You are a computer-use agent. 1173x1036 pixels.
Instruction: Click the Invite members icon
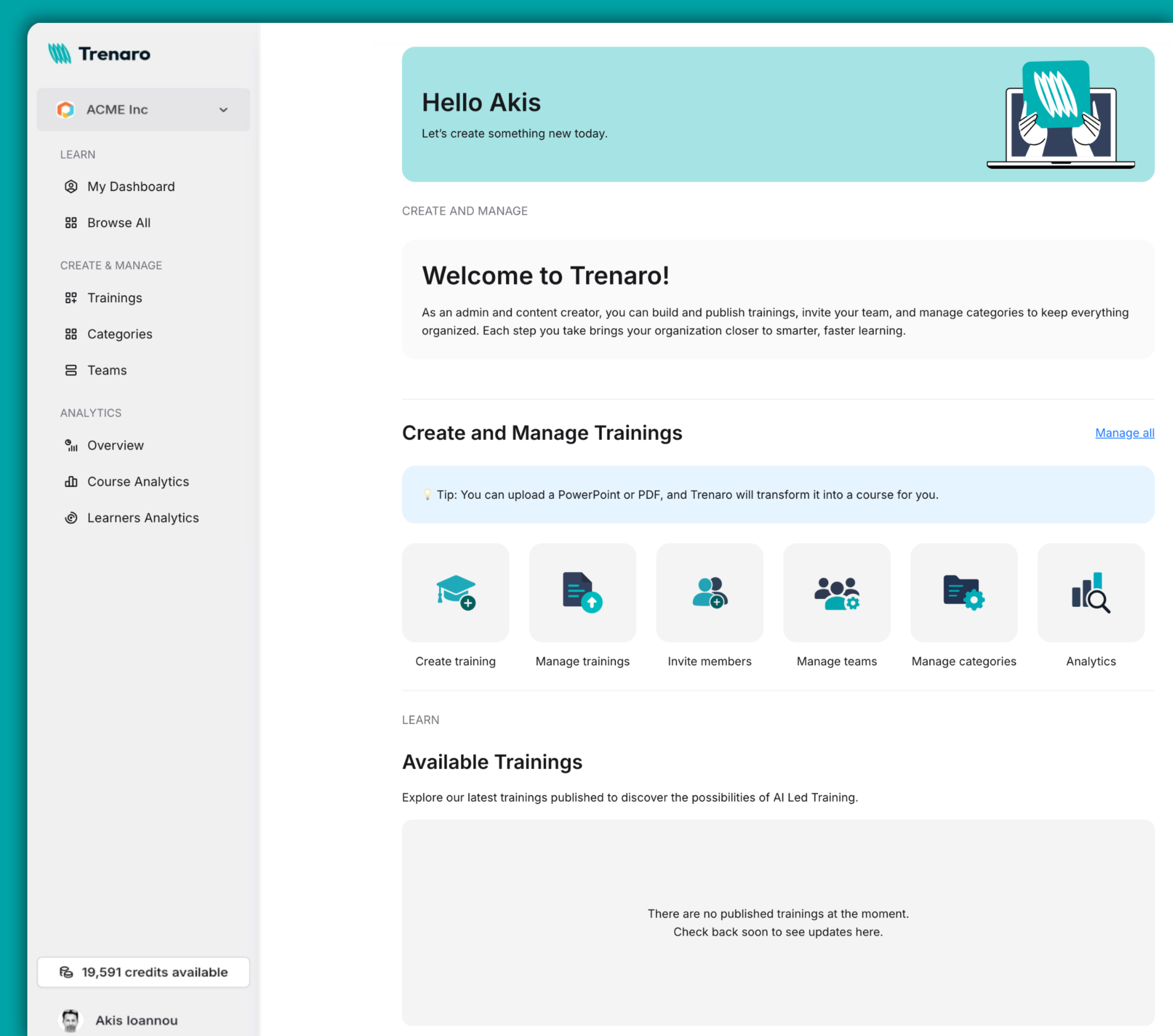pyautogui.click(x=709, y=592)
